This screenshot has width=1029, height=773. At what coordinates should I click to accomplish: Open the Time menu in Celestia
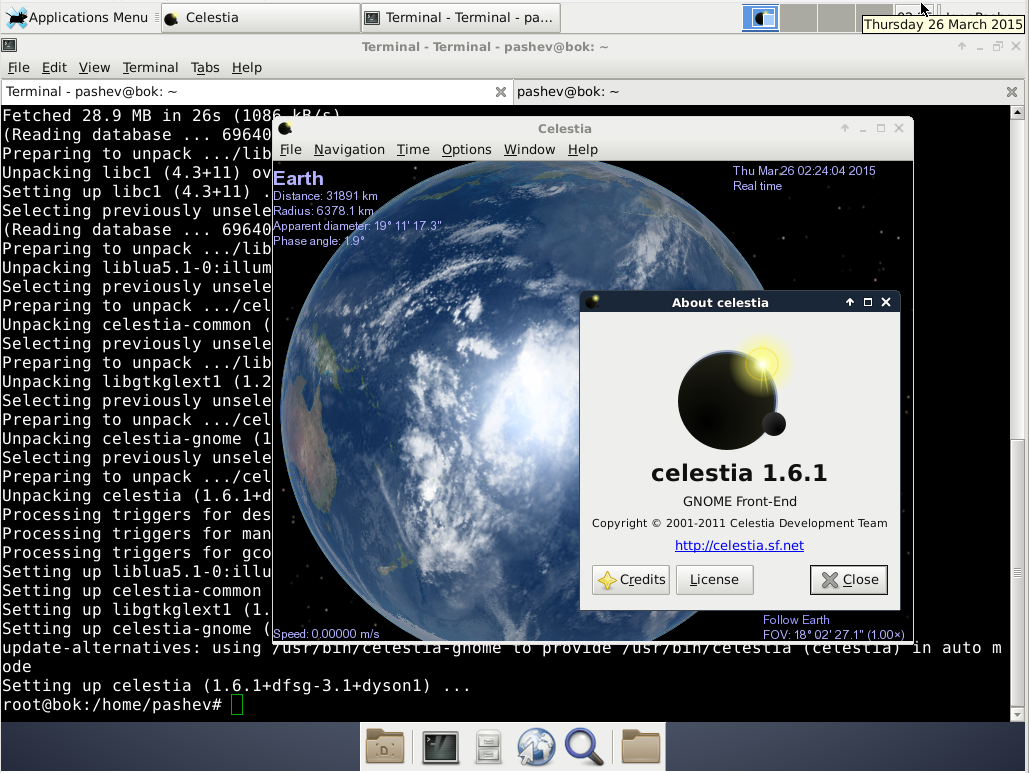[413, 150]
